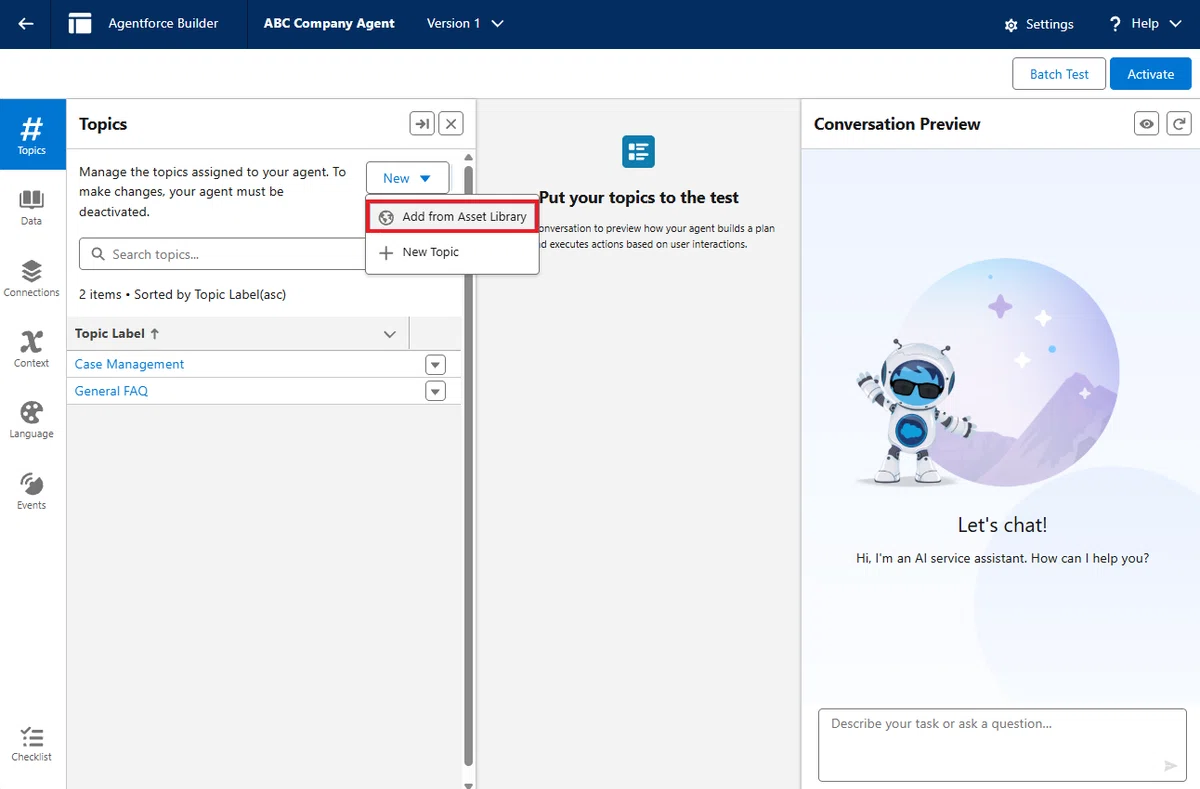
Task: Open the Topic Label column chevron menu
Action: point(390,334)
